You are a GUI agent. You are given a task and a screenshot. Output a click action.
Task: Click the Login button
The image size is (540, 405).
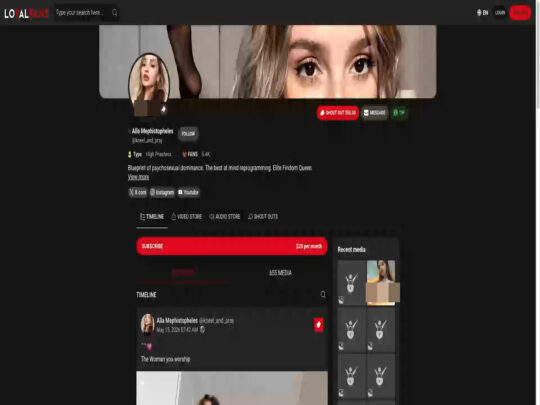coord(500,13)
